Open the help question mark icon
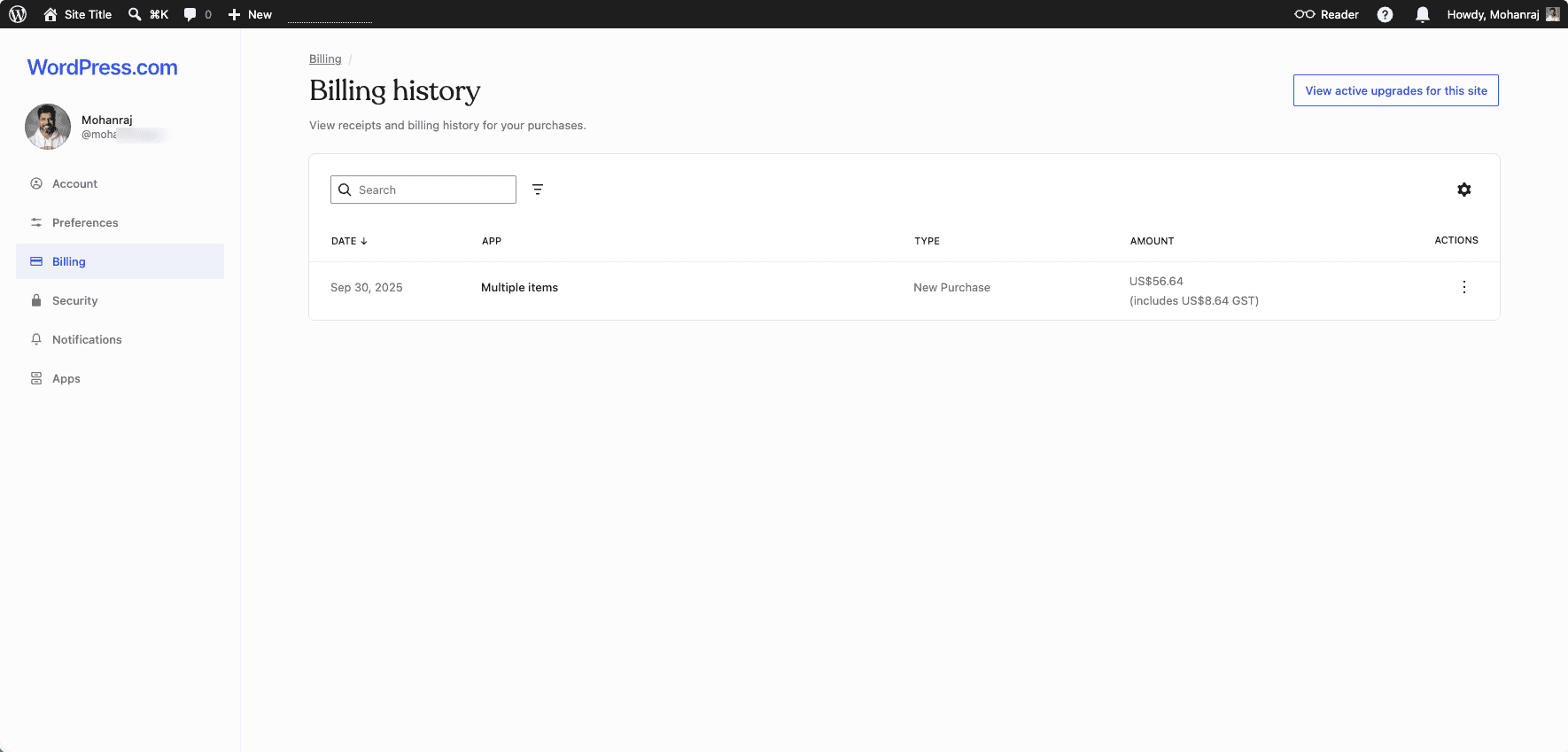Screen dimensions: 1568x752 pyautogui.click(x=1386, y=14)
